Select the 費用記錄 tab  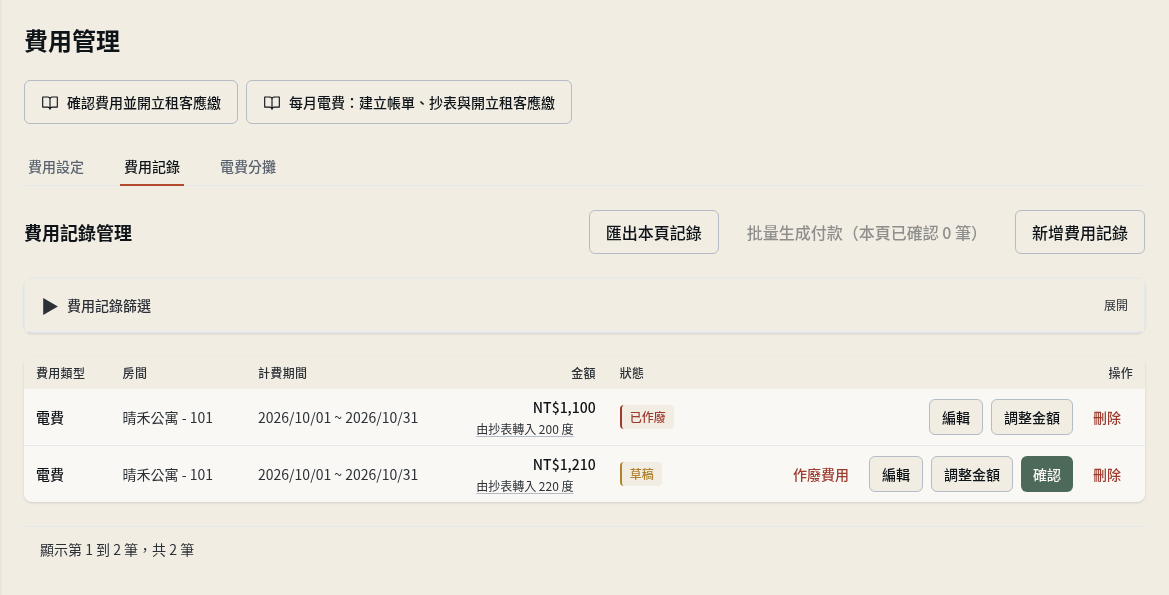pos(152,167)
